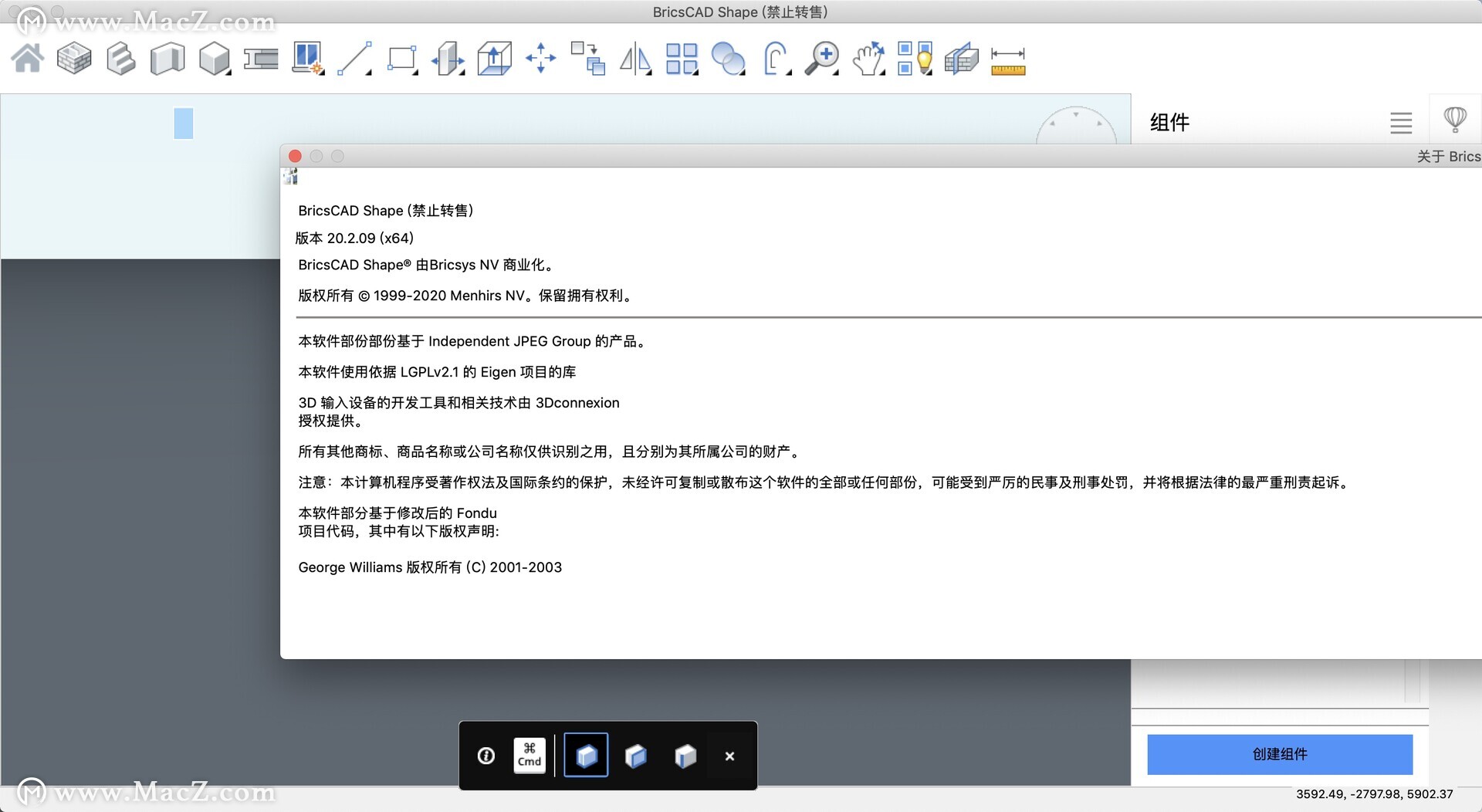Click the hot-air balloon panel icon

tap(1455, 120)
